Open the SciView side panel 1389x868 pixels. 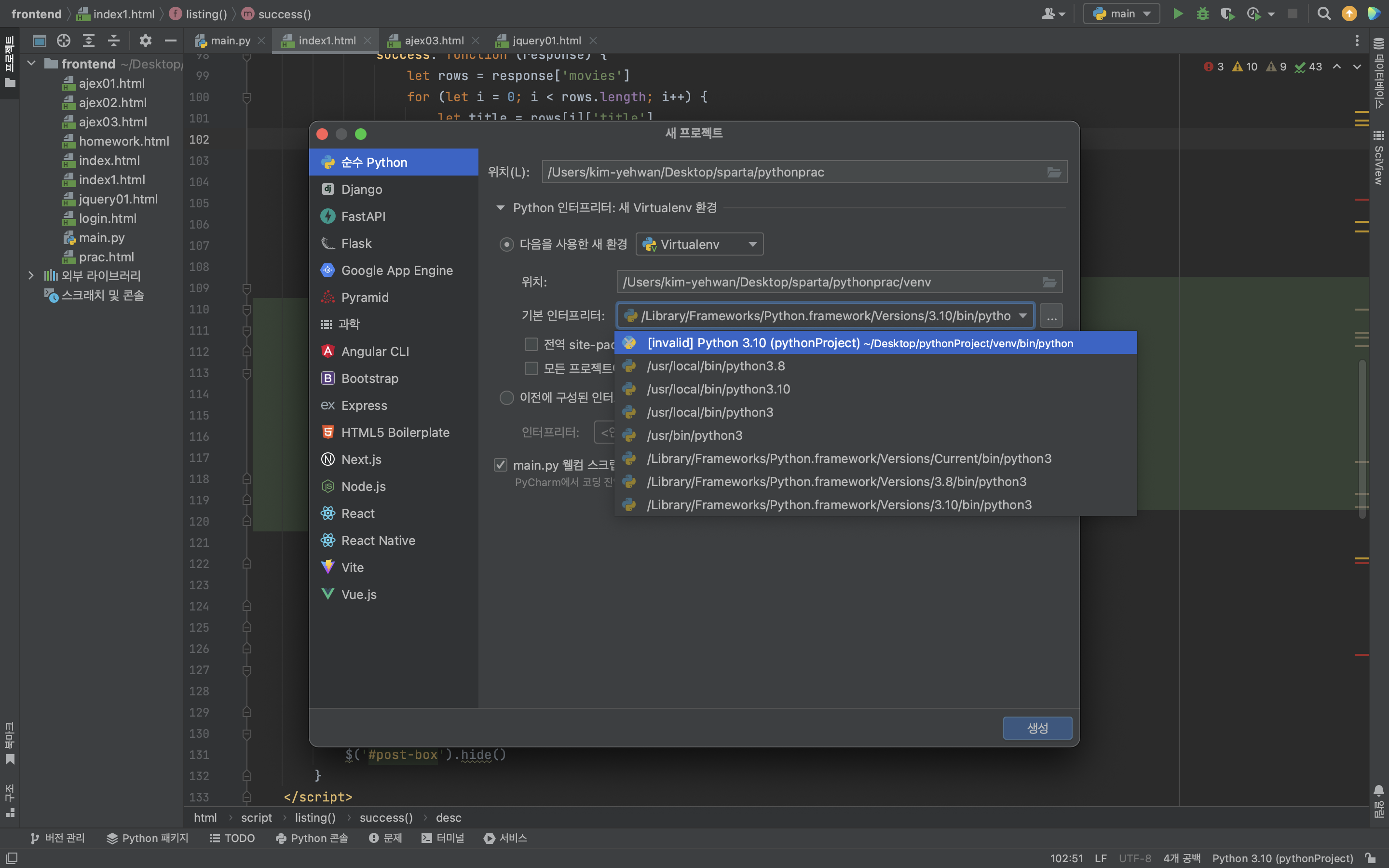(x=1379, y=158)
